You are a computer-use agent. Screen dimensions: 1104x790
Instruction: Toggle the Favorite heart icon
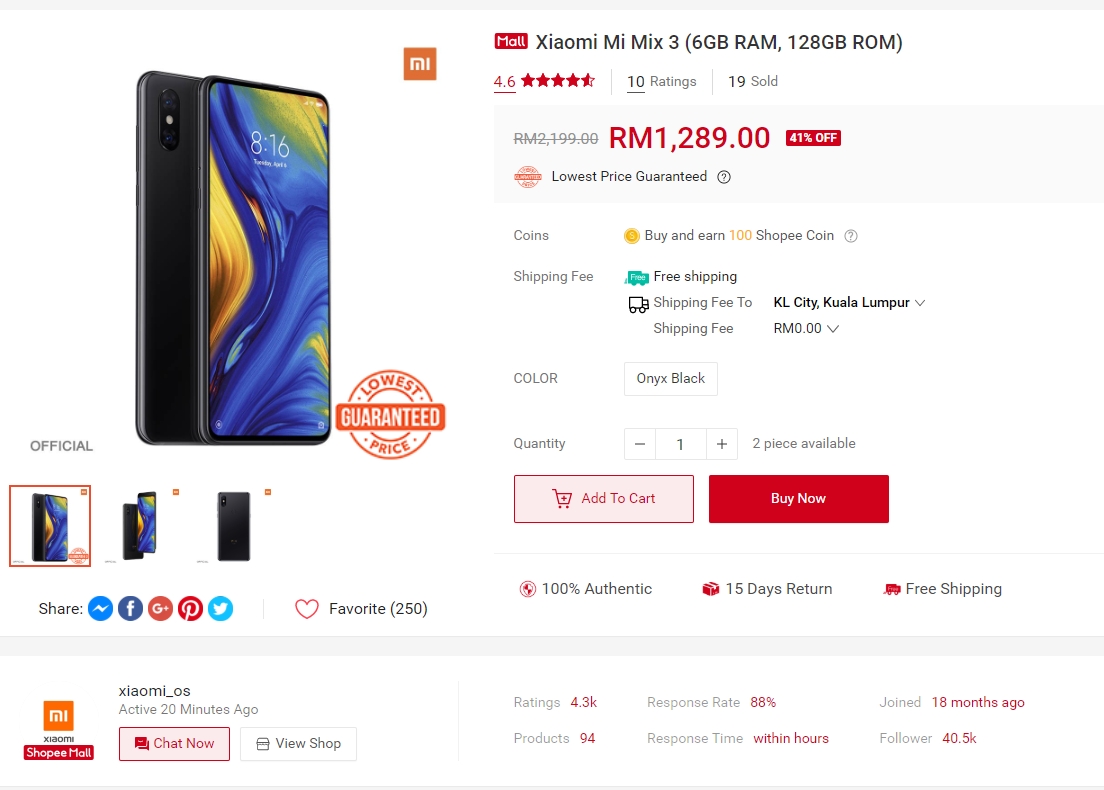click(x=307, y=608)
